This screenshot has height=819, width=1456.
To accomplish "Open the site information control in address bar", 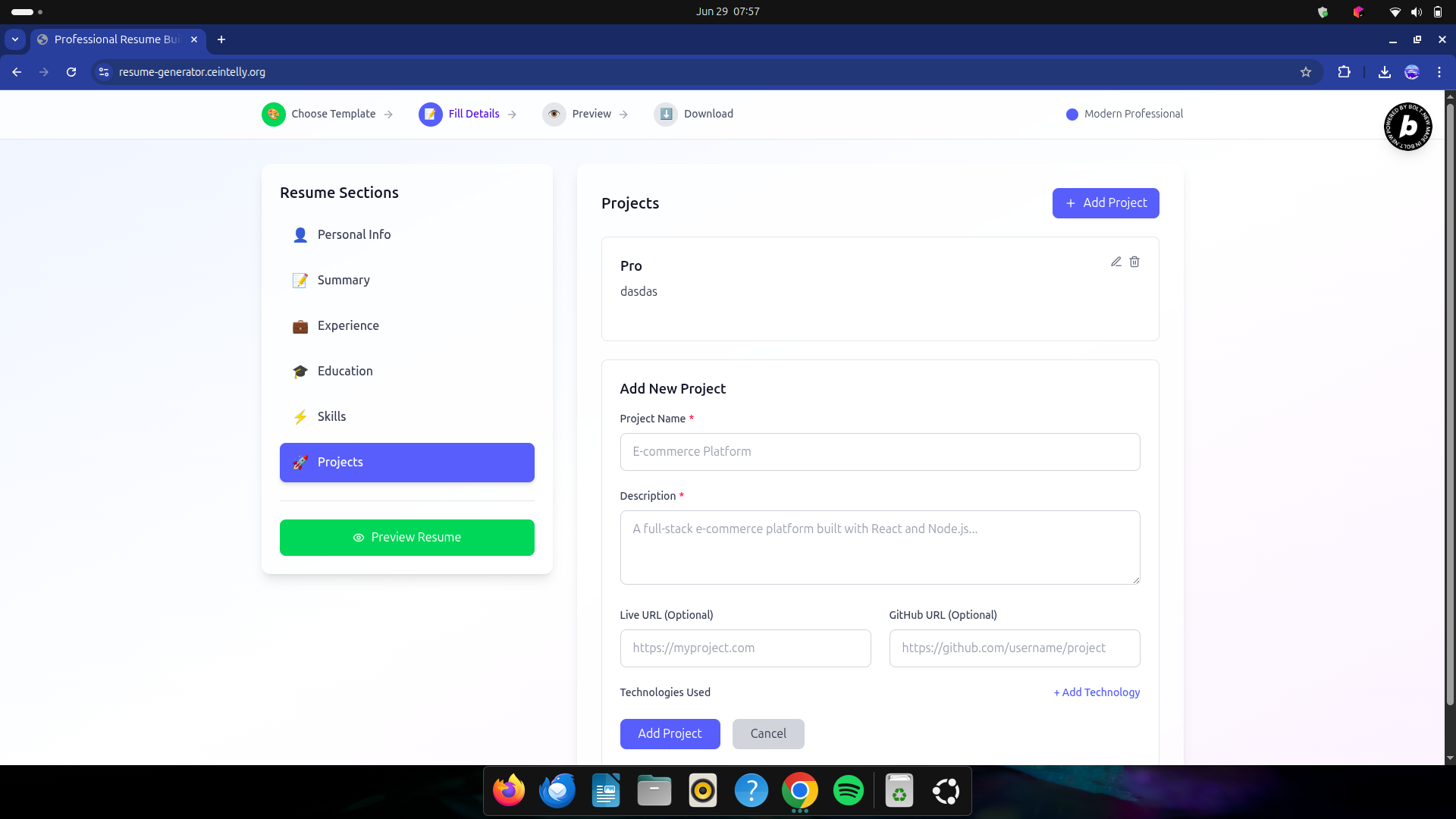I will 104,72.
